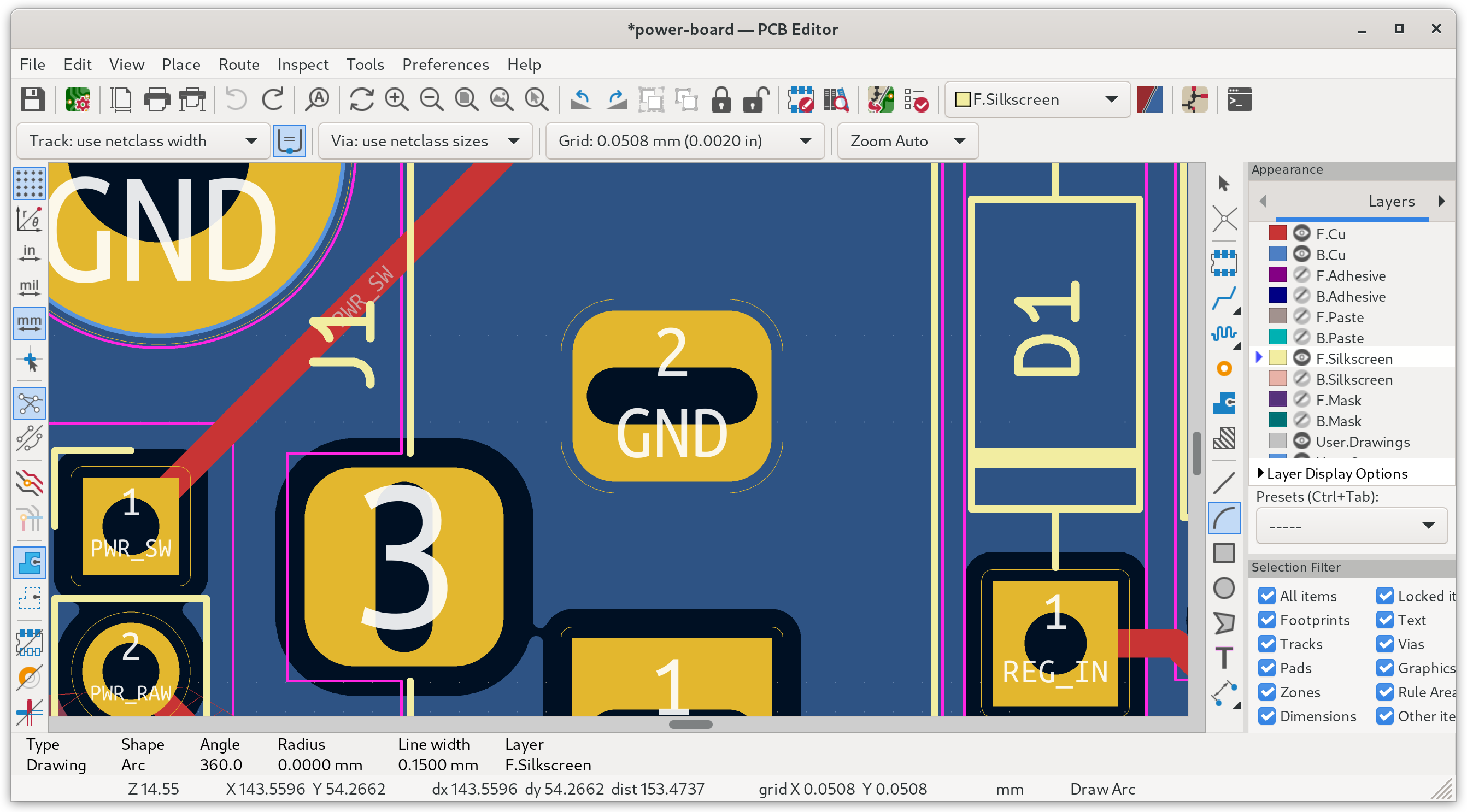Toggle the Zones selection filter checkbox

pyautogui.click(x=1266, y=692)
